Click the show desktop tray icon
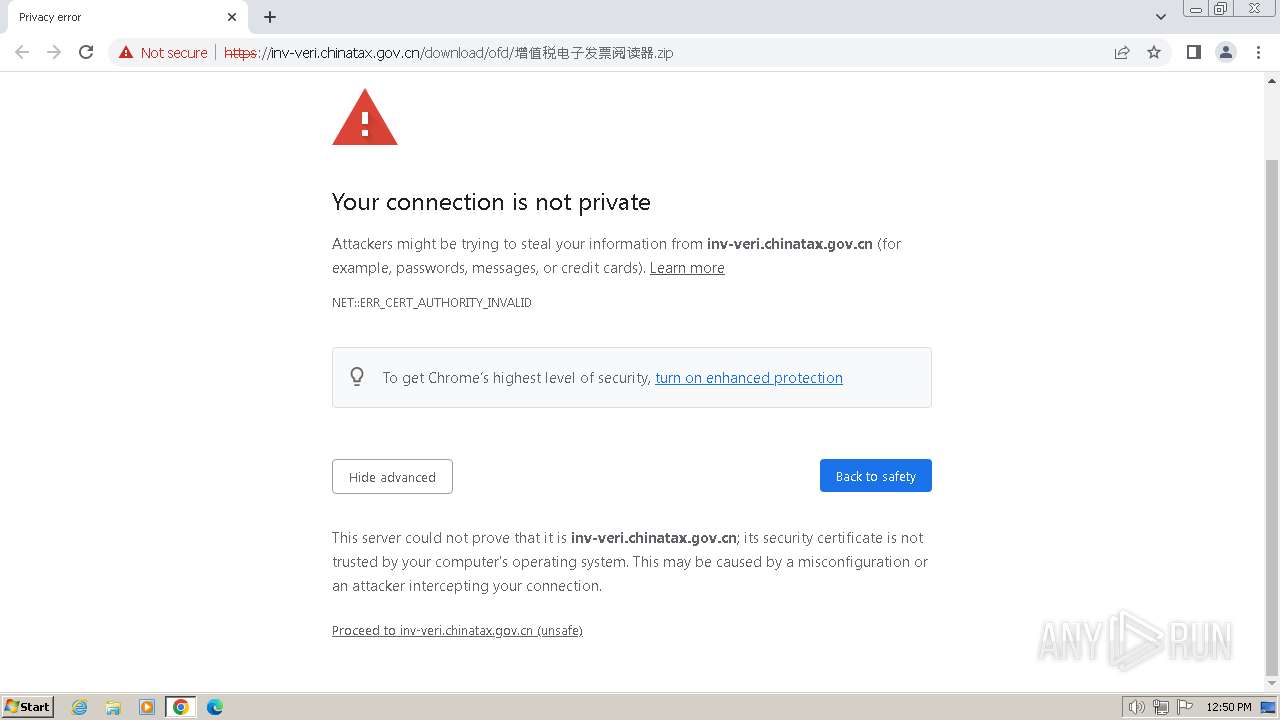This screenshot has height=720, width=1280. tap(1269, 707)
